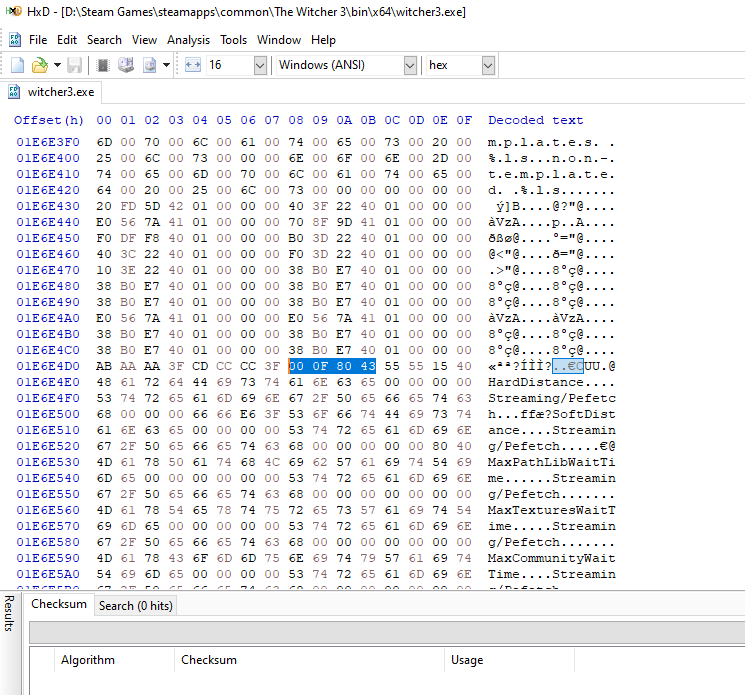Click the Open disk image icon

(x=149, y=65)
